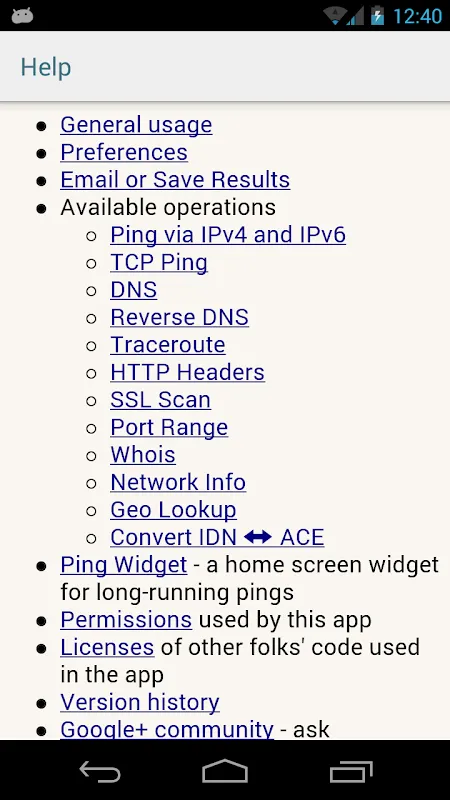Open the Reverse DNS link
Viewport: 450px width, 800px height.
[x=180, y=317]
